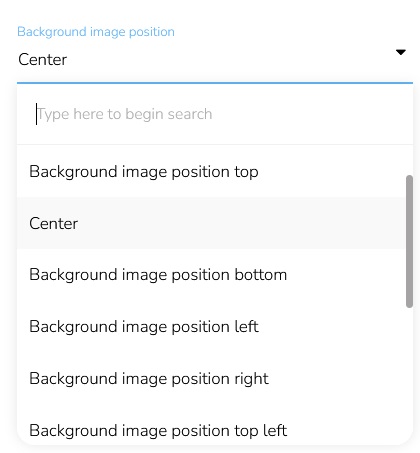Close the position combo box via its caret

[400, 52]
